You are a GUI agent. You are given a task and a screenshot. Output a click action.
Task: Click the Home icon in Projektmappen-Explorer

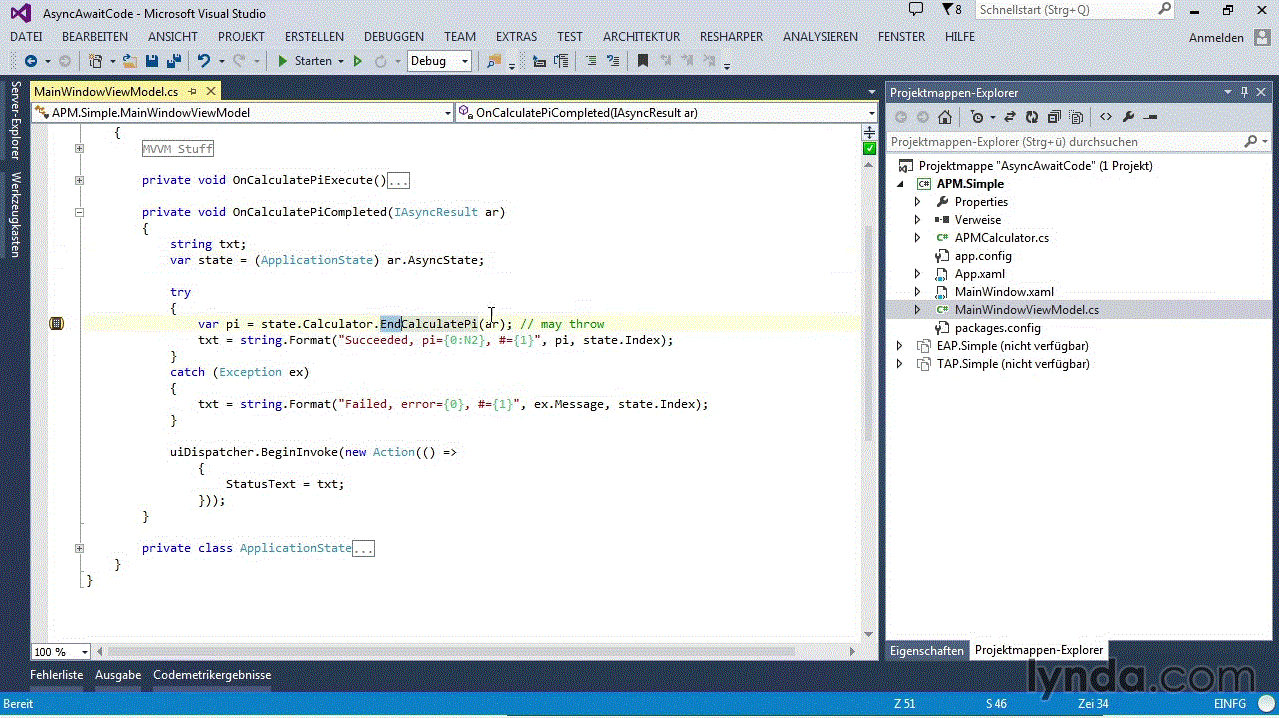pyautogui.click(x=944, y=117)
